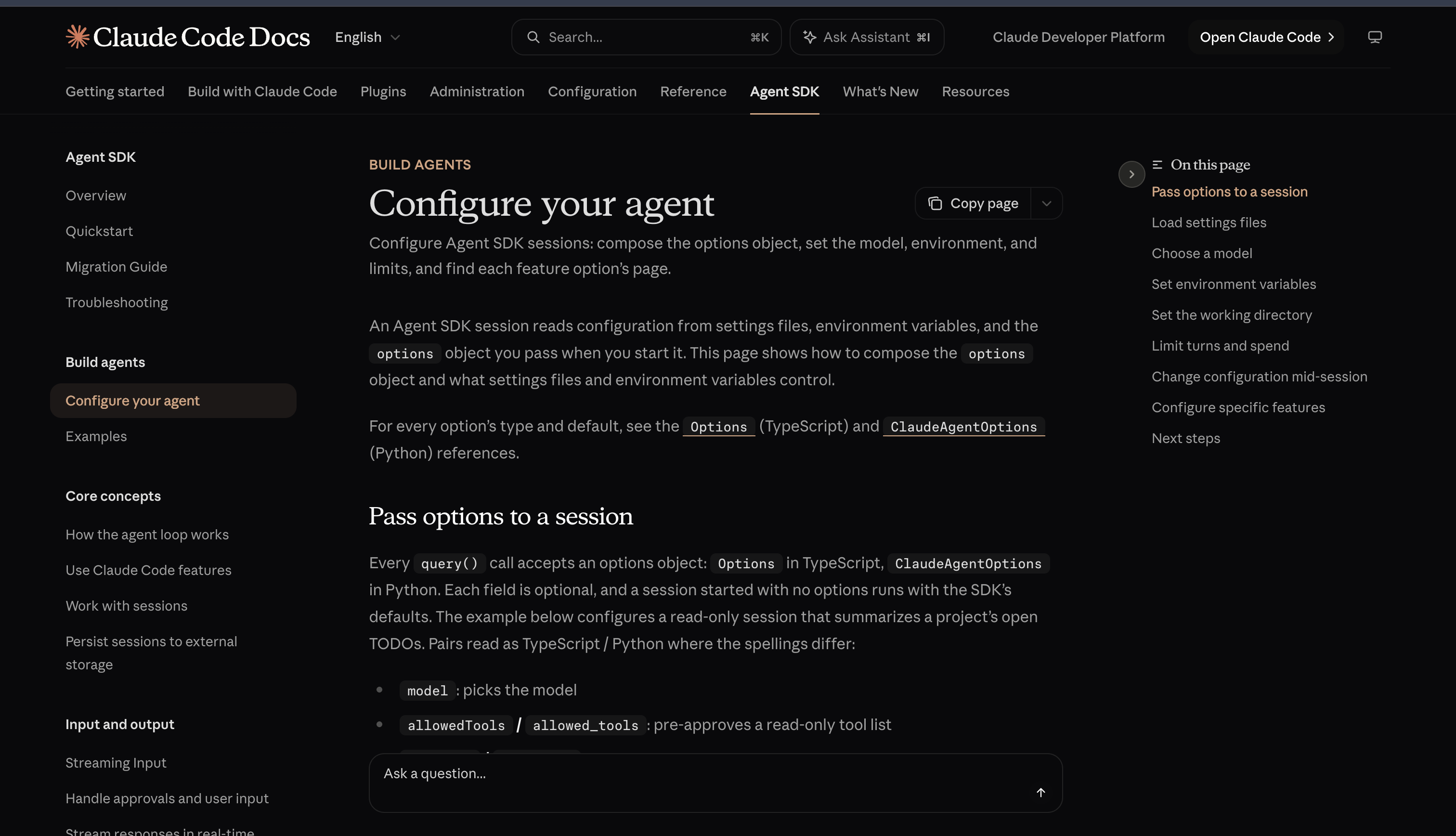
Task: Open Examples under Build agents
Action: click(96, 436)
